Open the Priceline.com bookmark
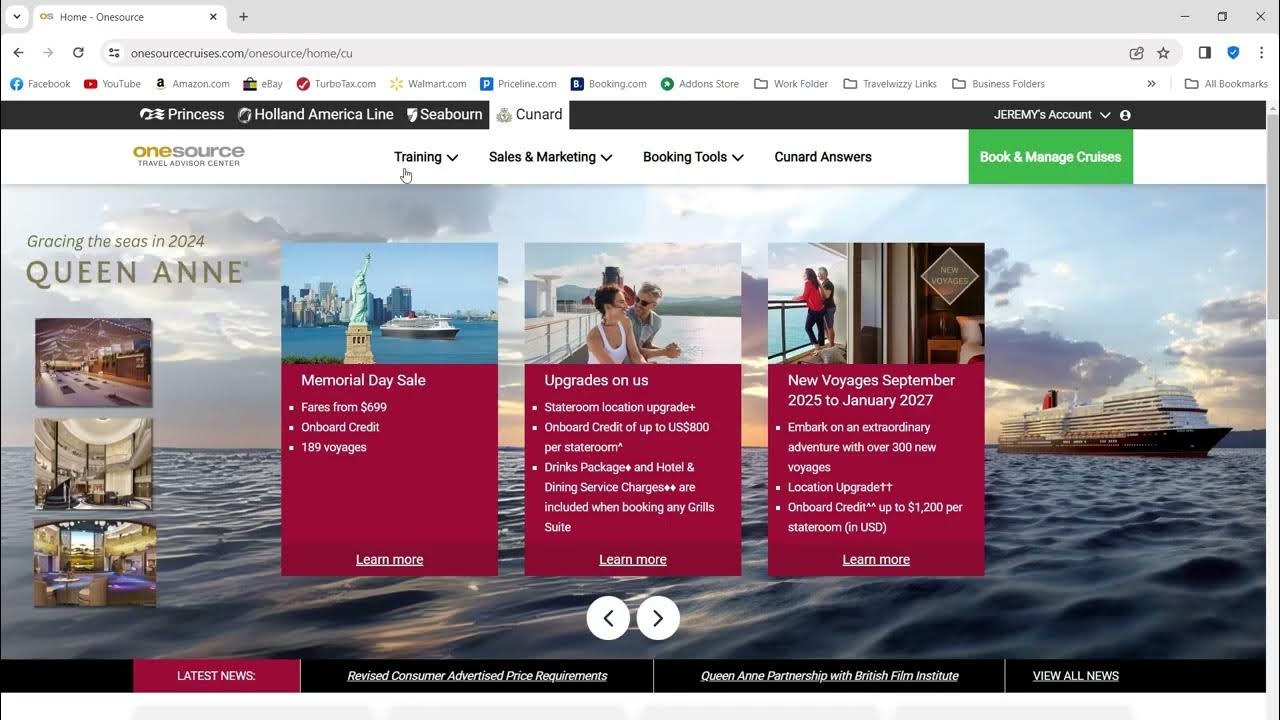Viewport: 1280px width, 720px height. pyautogui.click(x=518, y=84)
